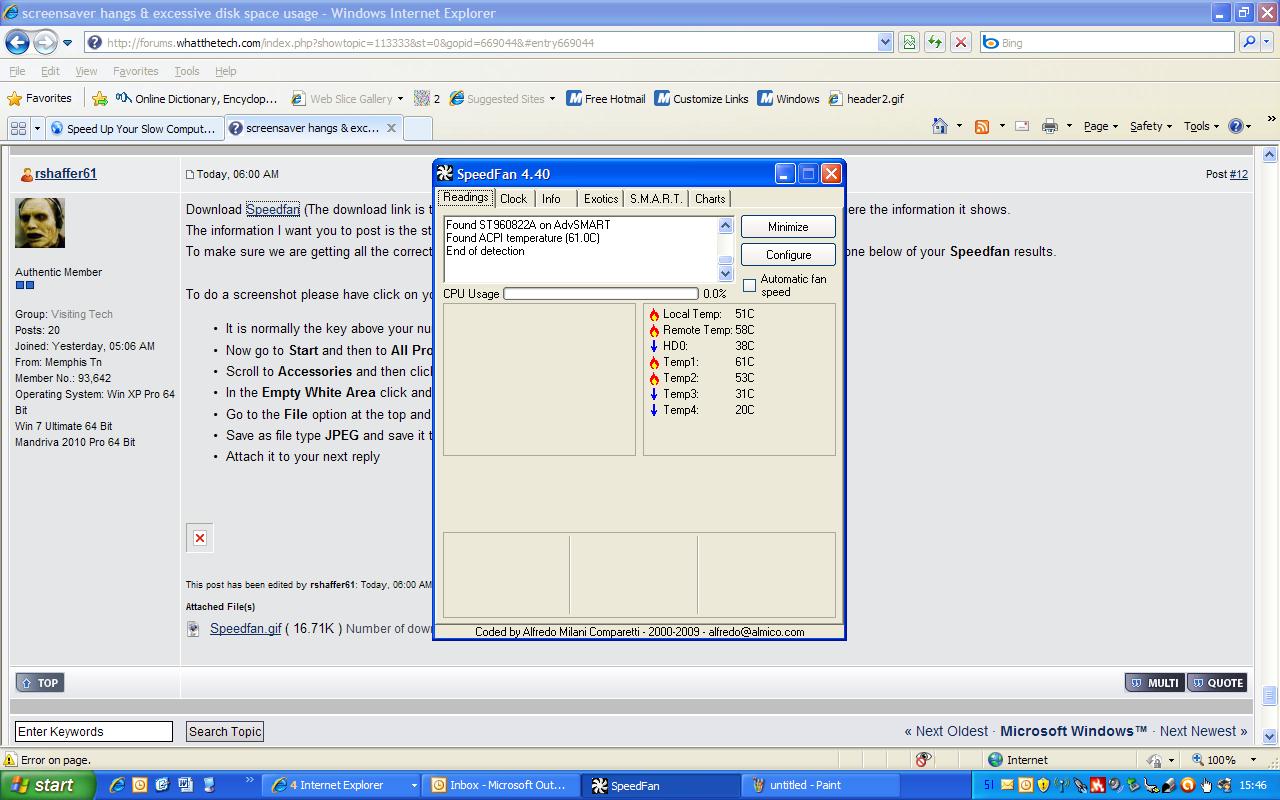Open Quick Tabs view icon

tap(18, 128)
